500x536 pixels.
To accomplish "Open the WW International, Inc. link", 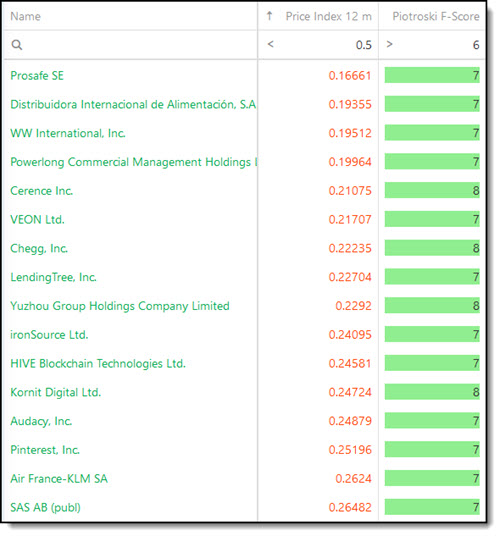I will (x=68, y=133).
